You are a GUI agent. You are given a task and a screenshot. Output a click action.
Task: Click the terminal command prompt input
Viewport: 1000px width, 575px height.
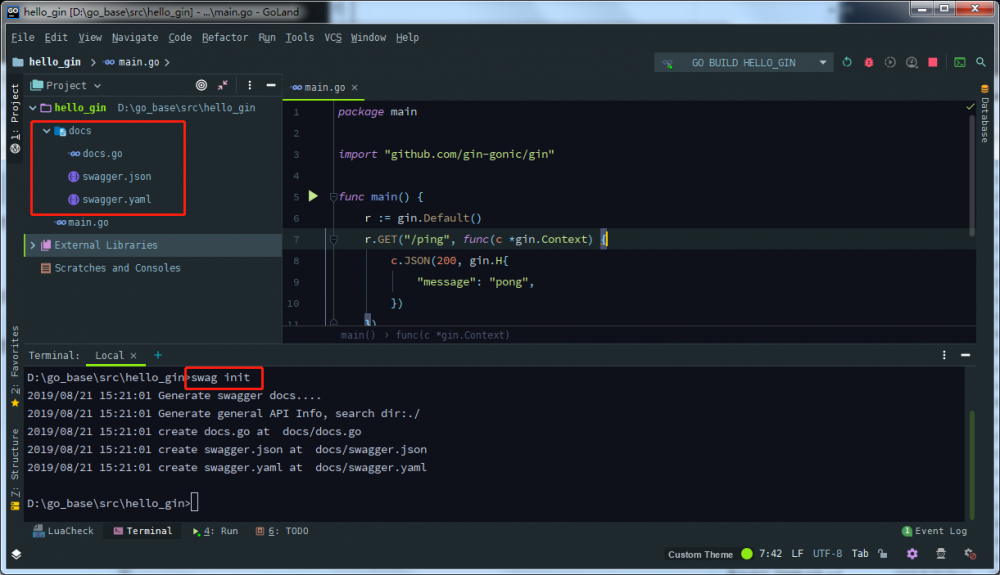tap(195, 502)
